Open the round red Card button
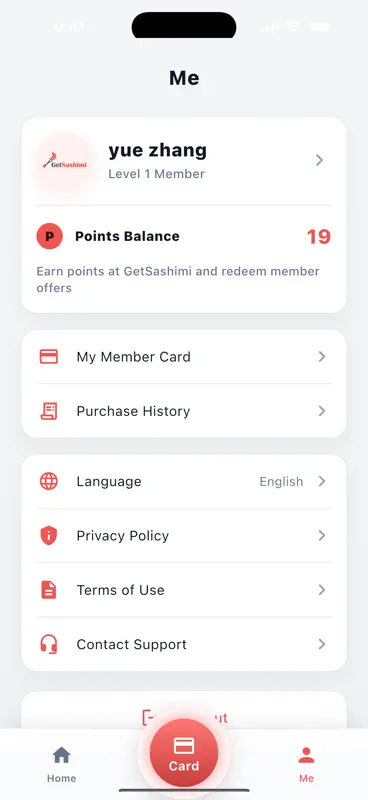The height and width of the screenshot is (800, 368). click(x=184, y=753)
